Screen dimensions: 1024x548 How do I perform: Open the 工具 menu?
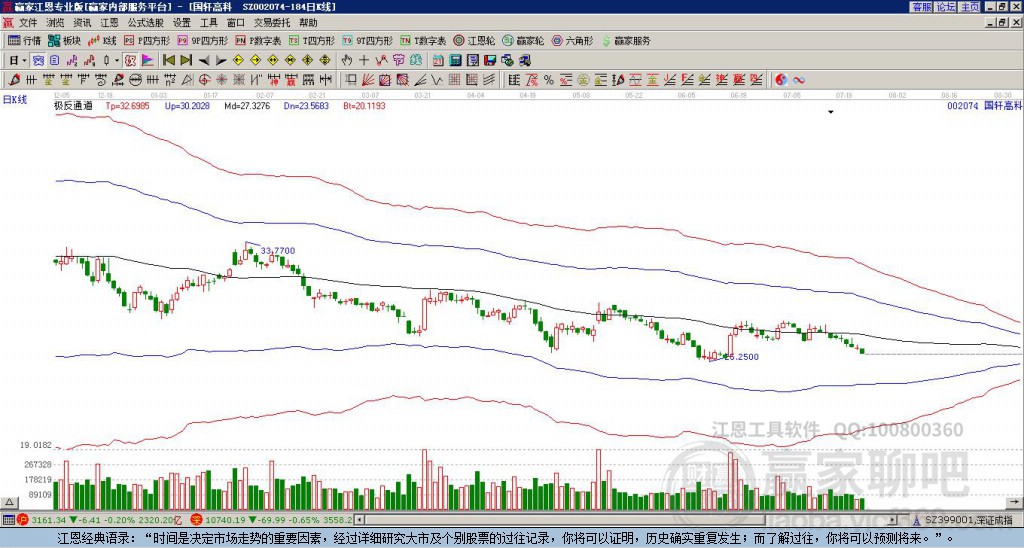coord(208,23)
